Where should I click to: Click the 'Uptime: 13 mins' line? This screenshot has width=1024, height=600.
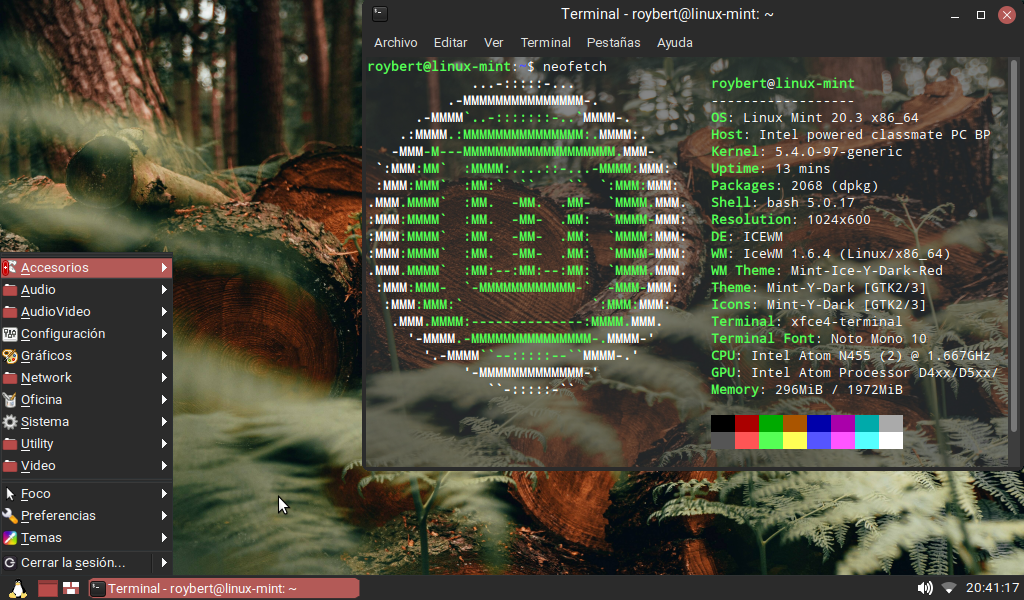point(771,168)
